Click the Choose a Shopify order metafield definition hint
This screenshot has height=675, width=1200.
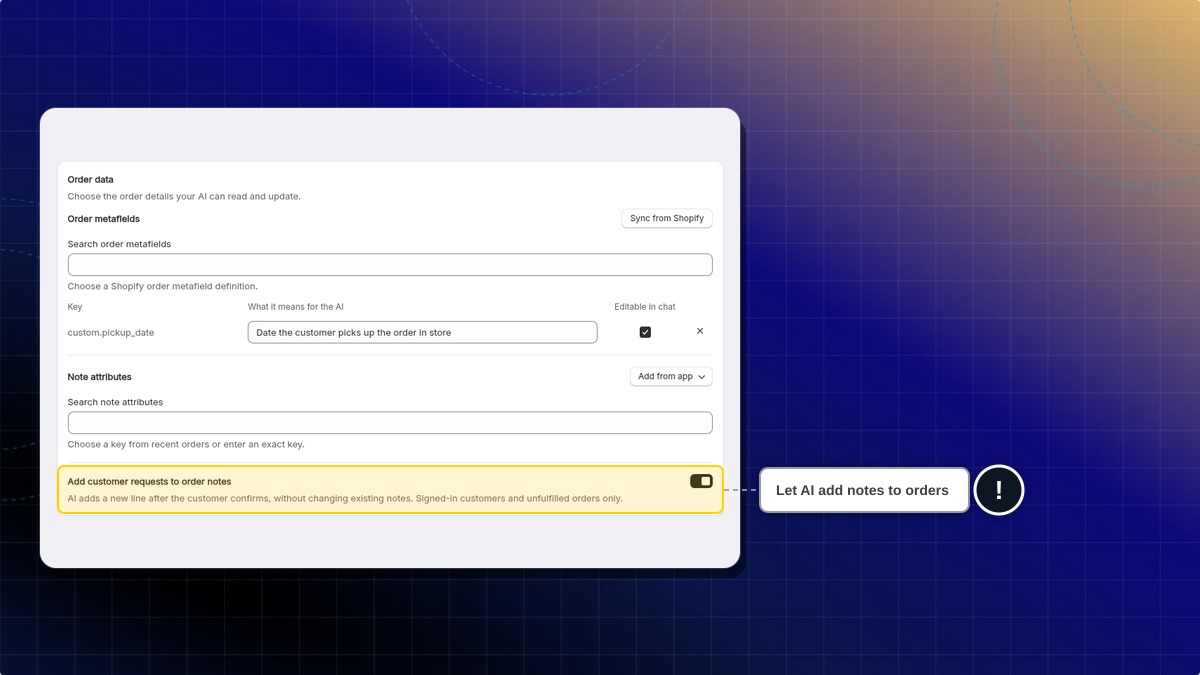coord(163,286)
